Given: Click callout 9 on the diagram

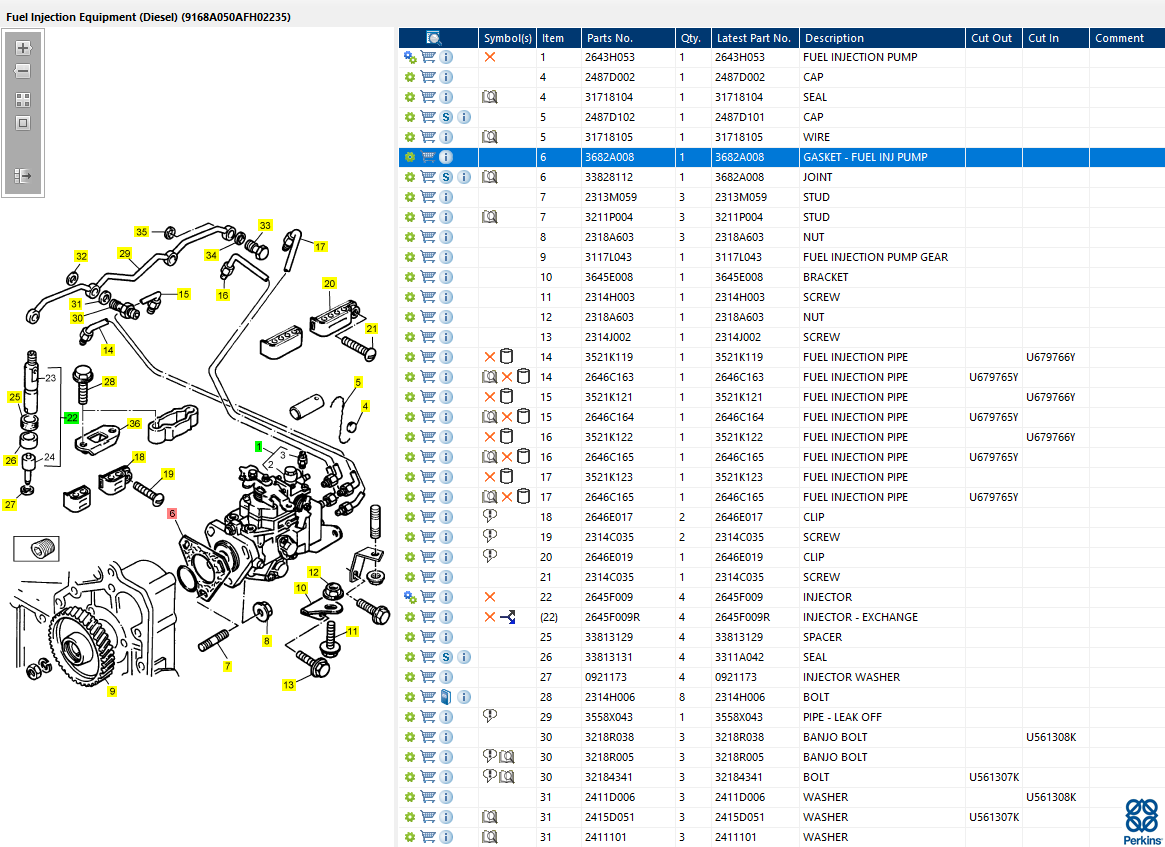Looking at the screenshot, I should click(x=112, y=691).
